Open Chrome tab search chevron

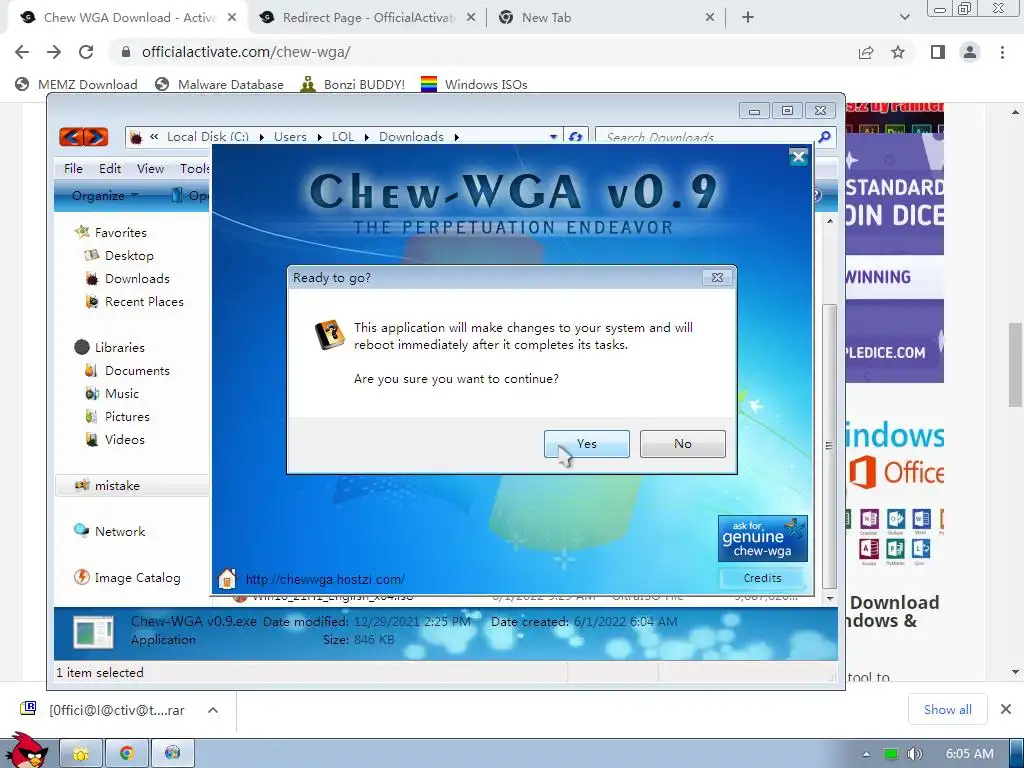[x=904, y=18]
